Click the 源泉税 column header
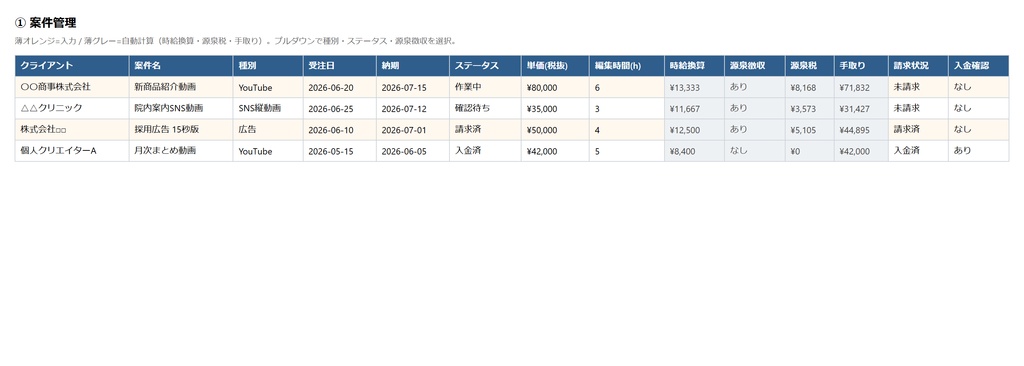Screen dimensions: 1024x366 tap(809, 66)
